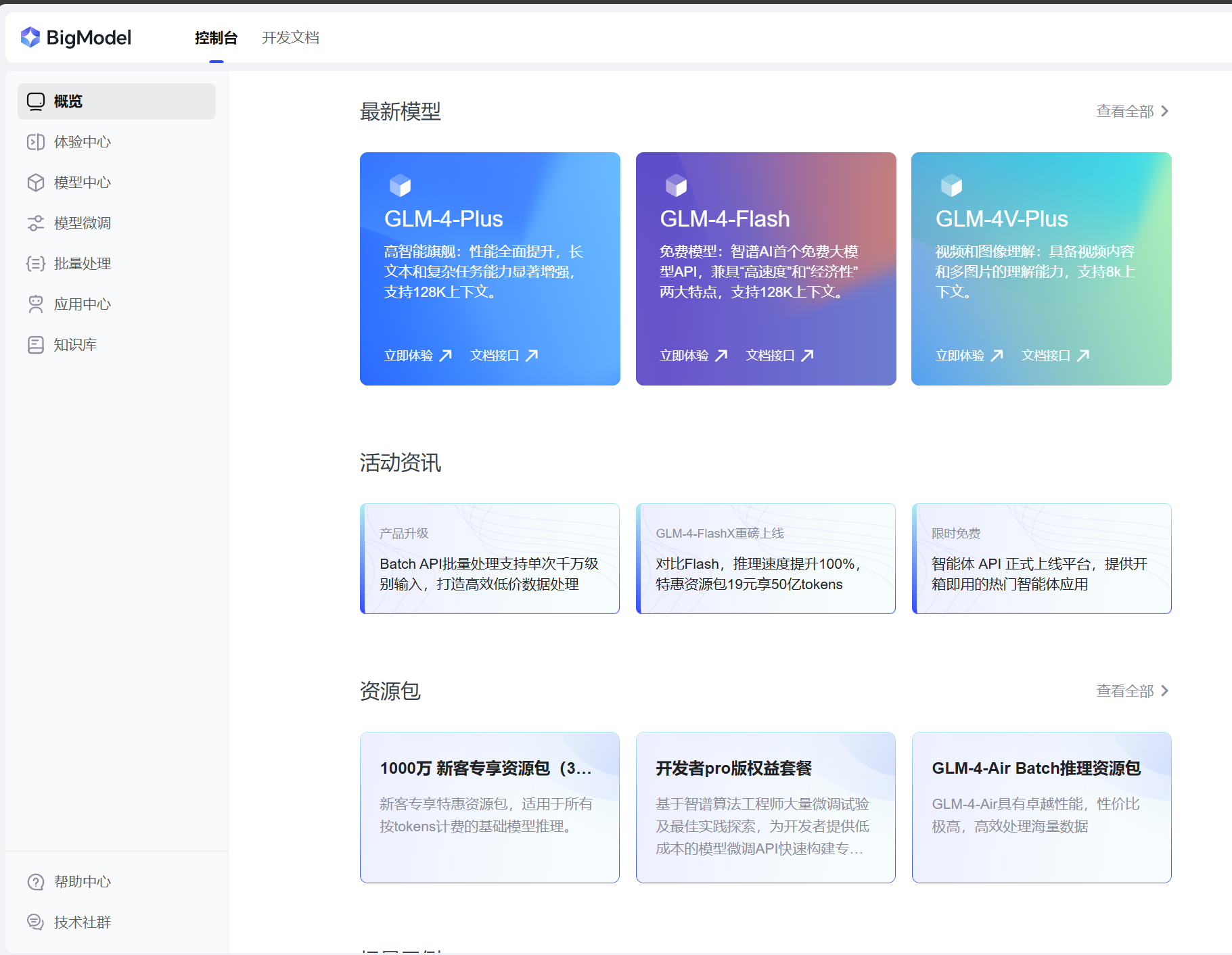
Task: Open the GLM-4-FlashX重磅上线 news card
Action: (766, 559)
